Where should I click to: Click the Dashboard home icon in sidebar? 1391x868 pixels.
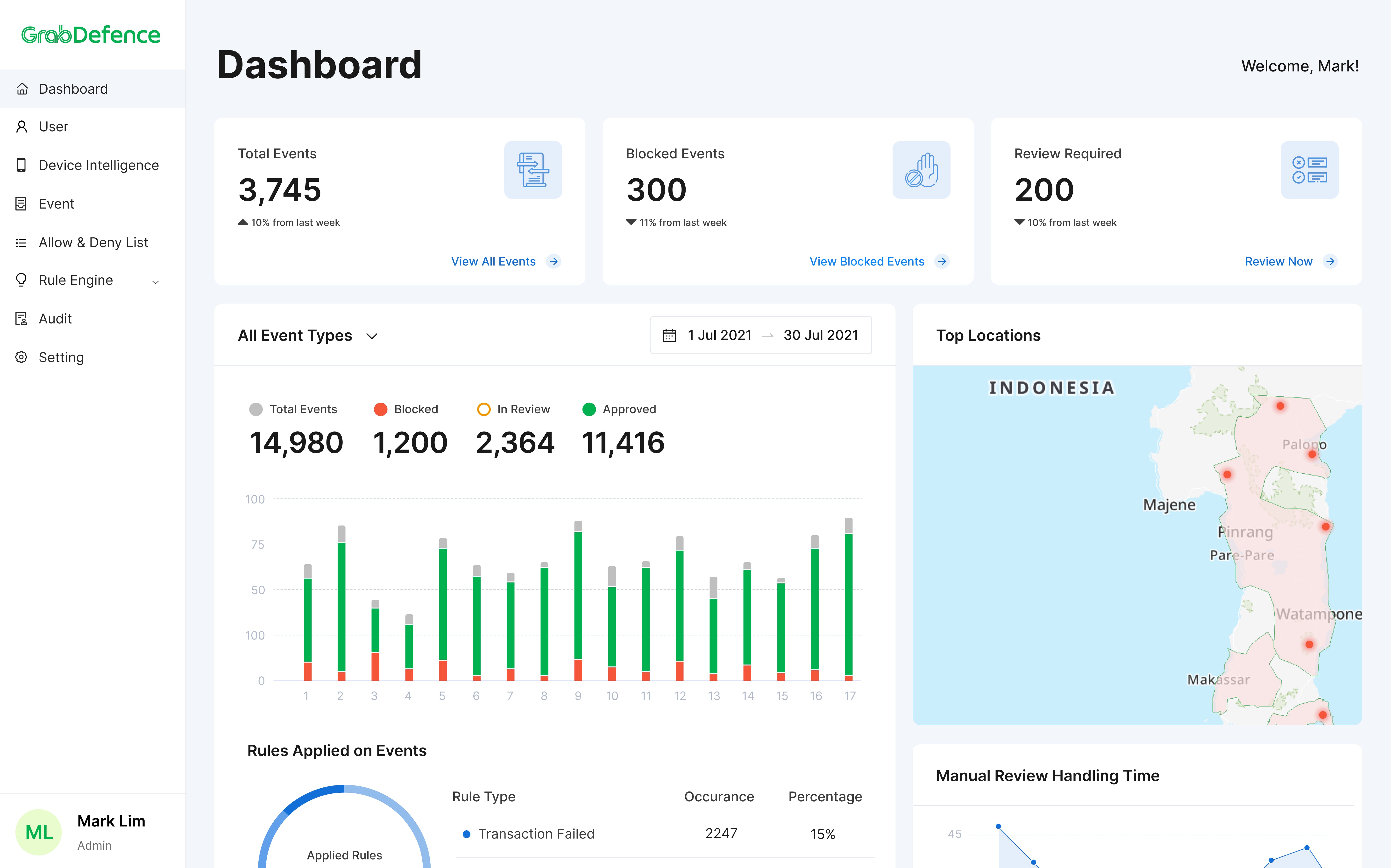[x=22, y=89]
